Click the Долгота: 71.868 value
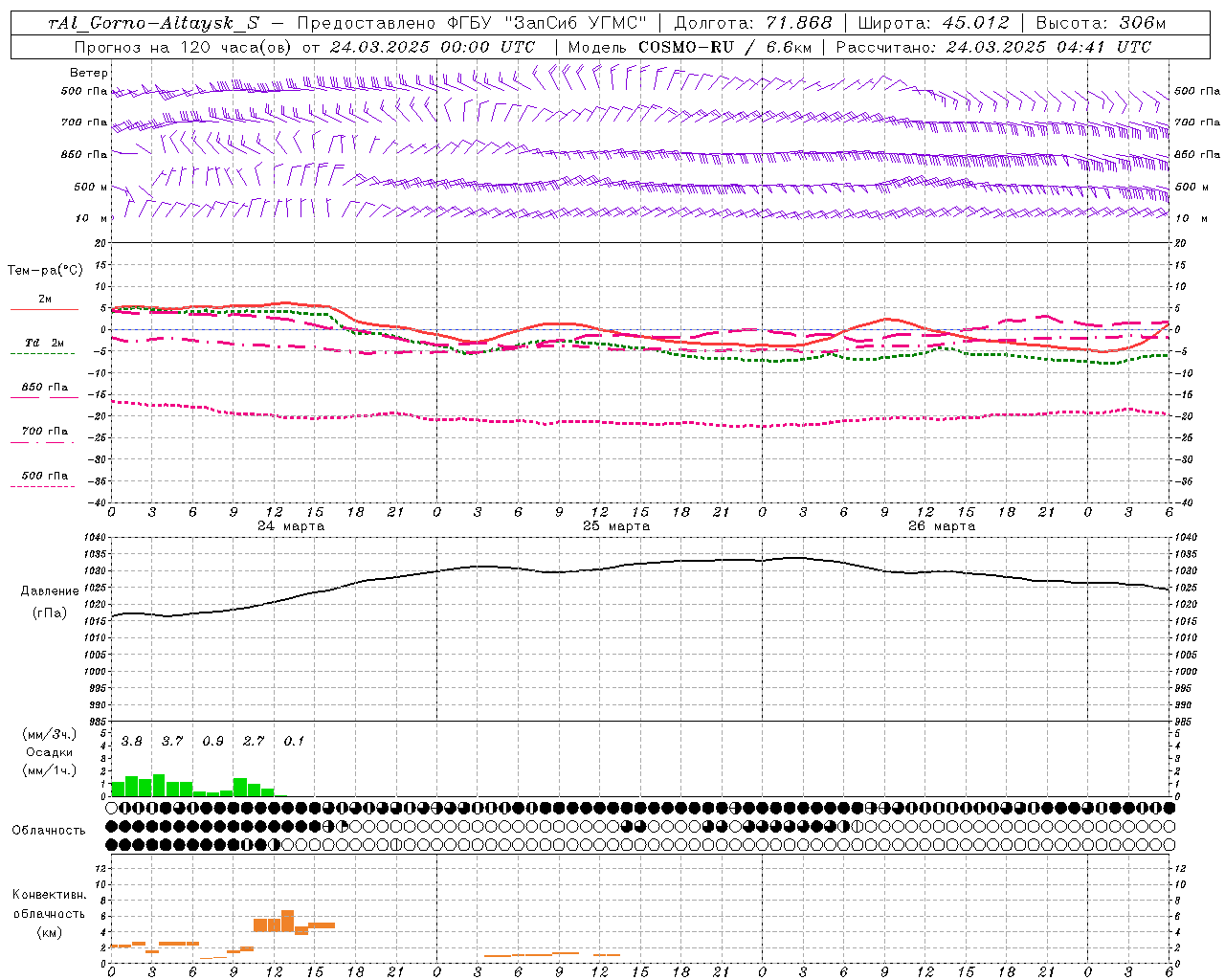 point(753,23)
